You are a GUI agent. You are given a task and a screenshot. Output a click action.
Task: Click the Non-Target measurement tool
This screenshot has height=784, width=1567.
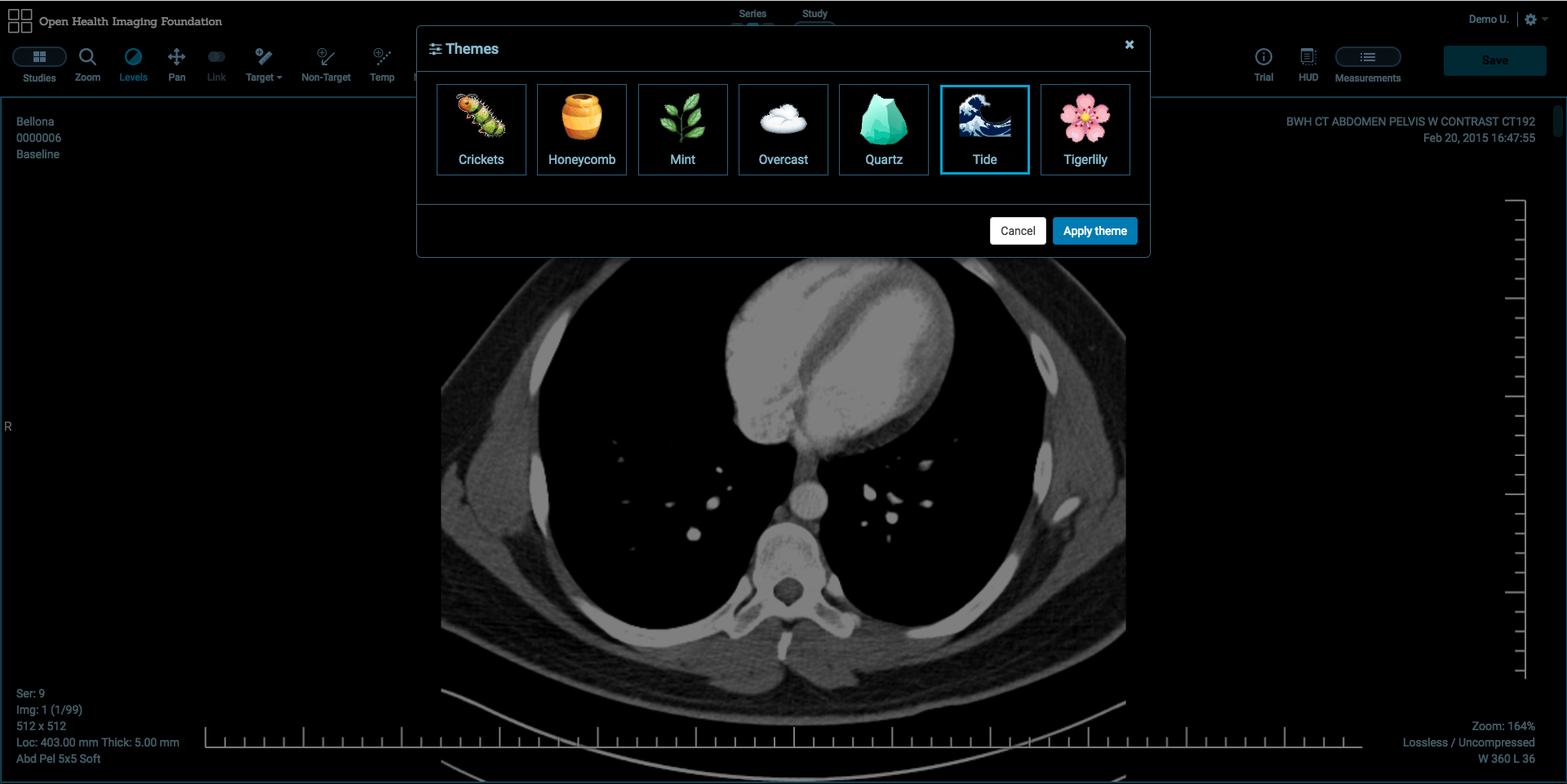point(326,64)
